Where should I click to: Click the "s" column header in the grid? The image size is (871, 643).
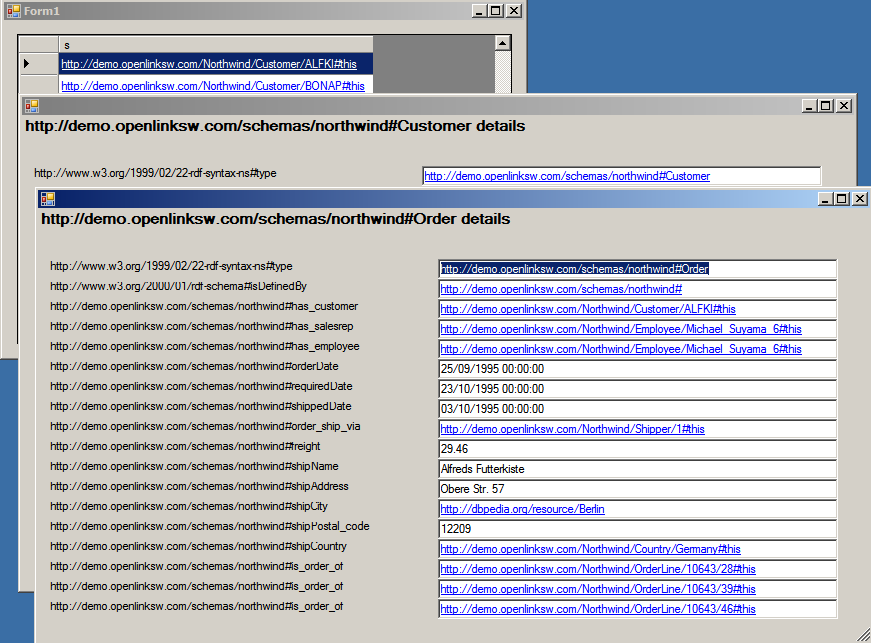click(215, 45)
